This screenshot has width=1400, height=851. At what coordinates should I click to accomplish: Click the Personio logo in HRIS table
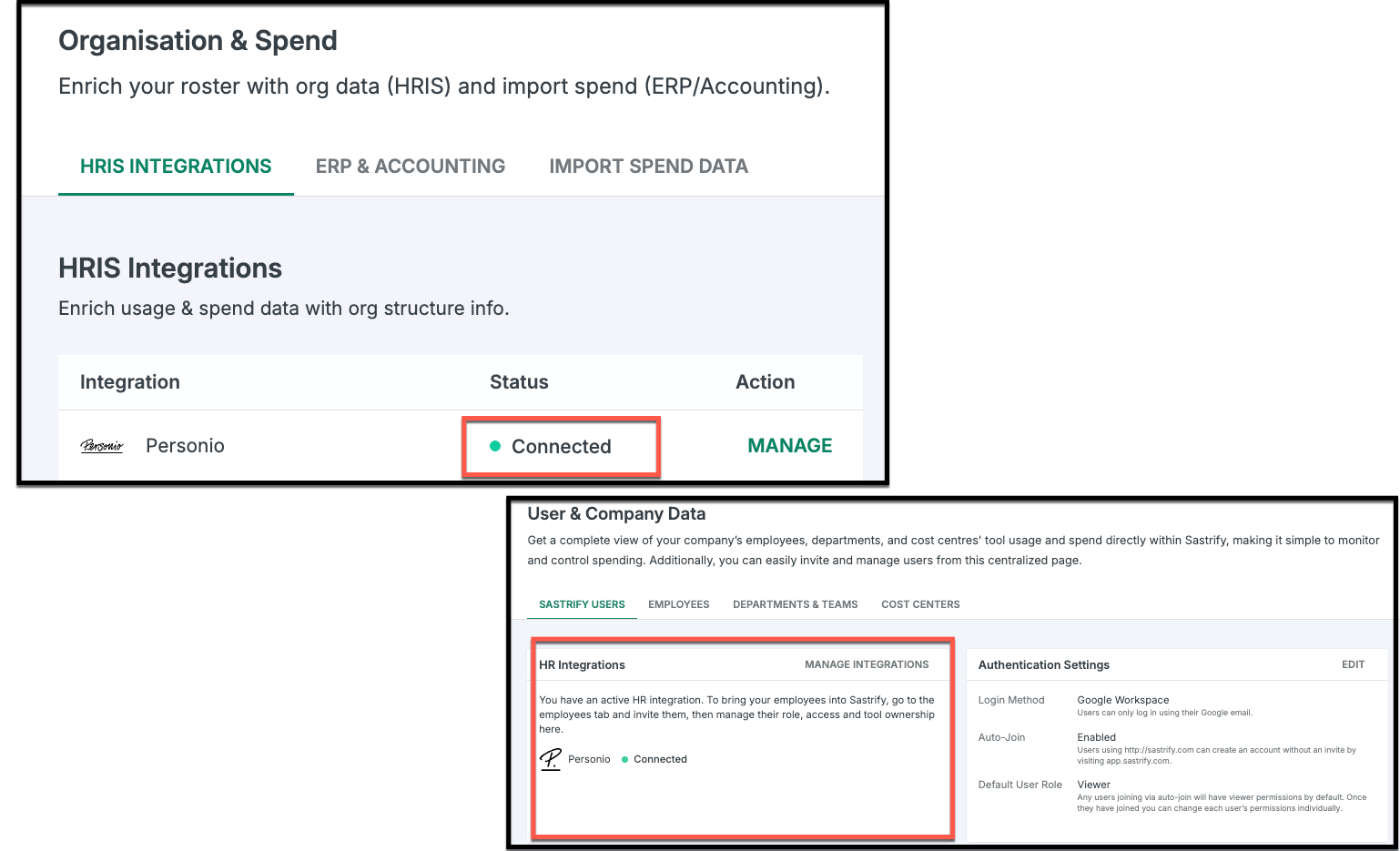click(101, 446)
